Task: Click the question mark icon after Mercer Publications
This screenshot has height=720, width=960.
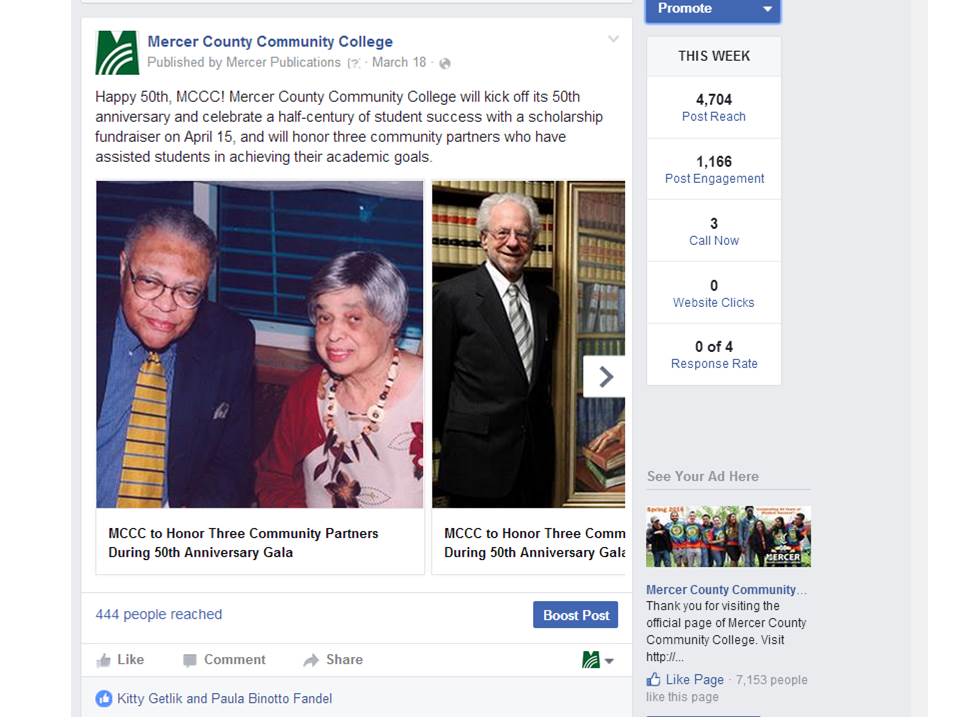Action: (353, 63)
